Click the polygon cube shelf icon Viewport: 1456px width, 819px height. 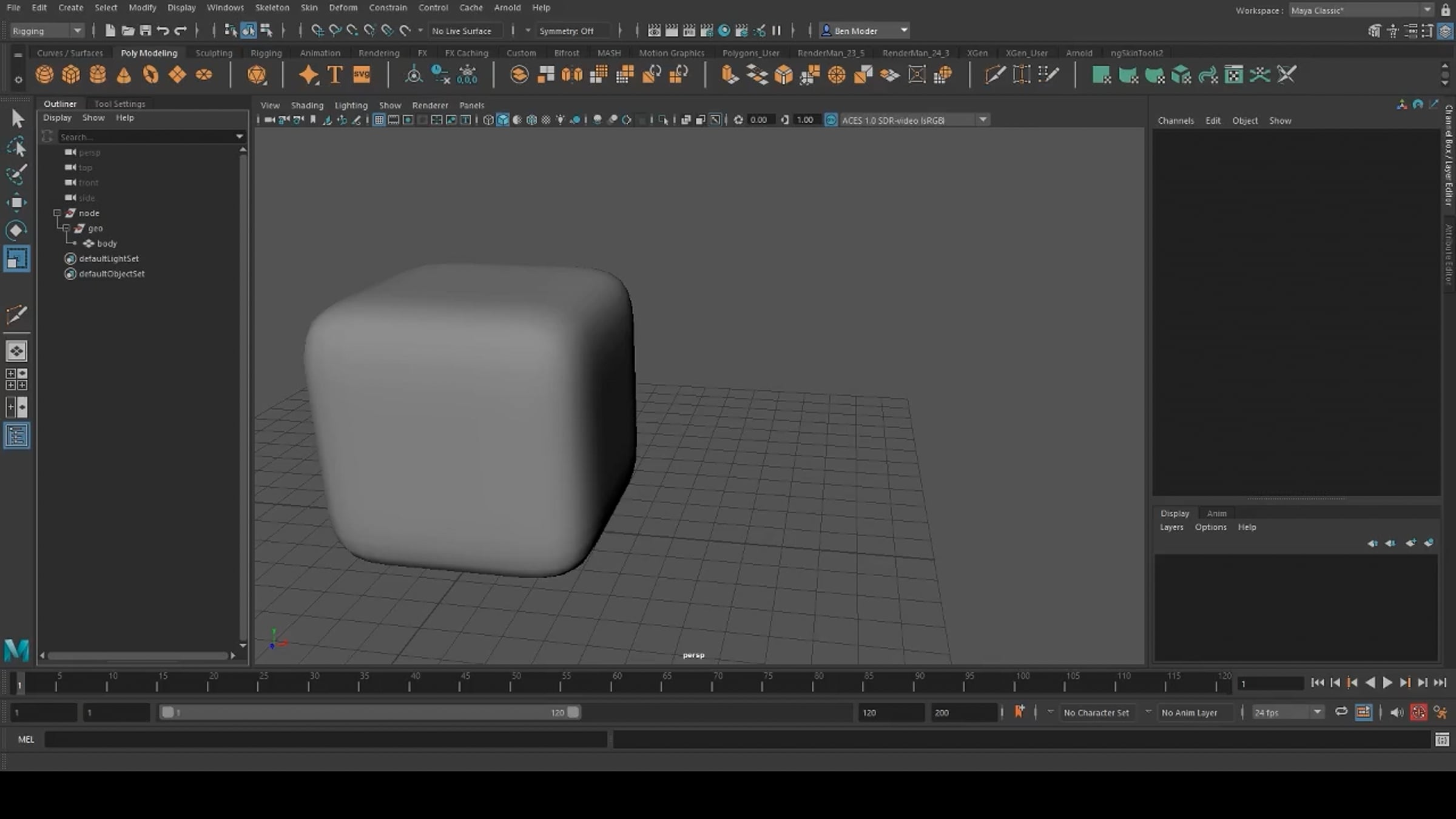coord(71,75)
